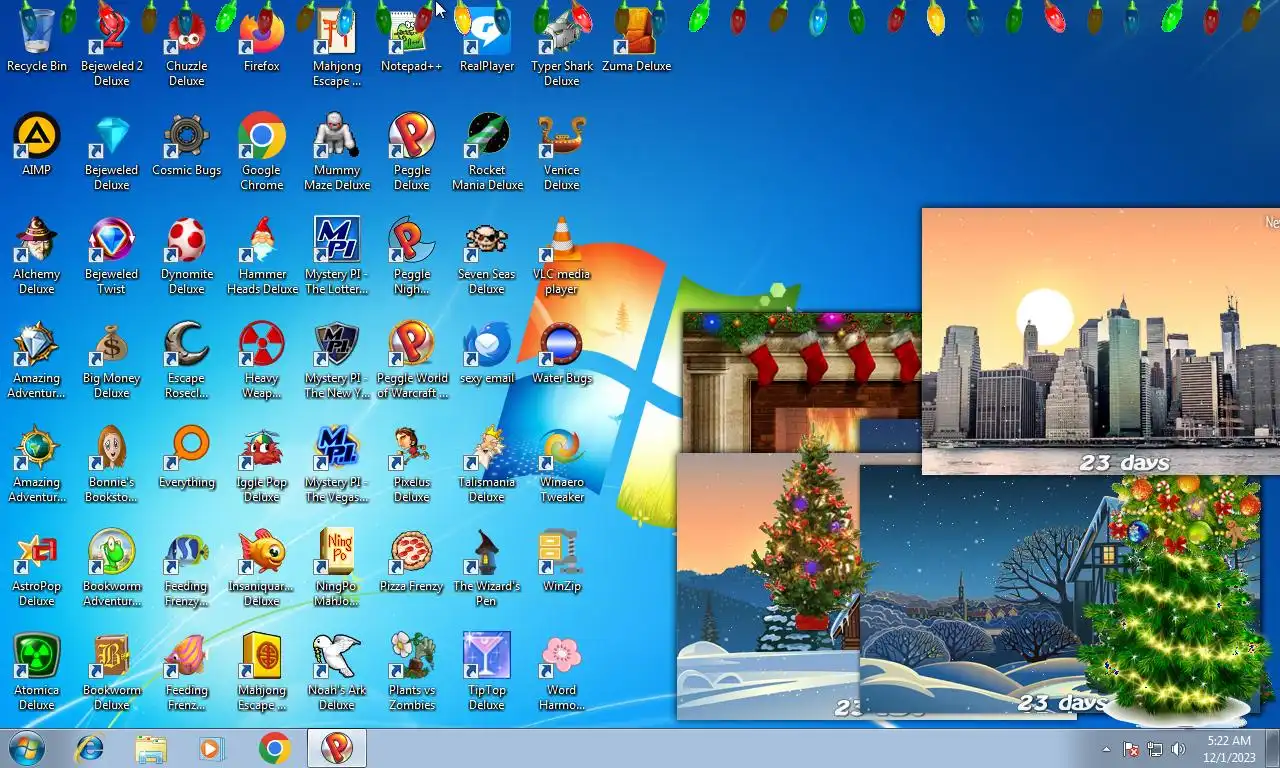The height and width of the screenshot is (768, 1280).
Task: Switch to Peggle in the taskbar
Action: point(336,748)
